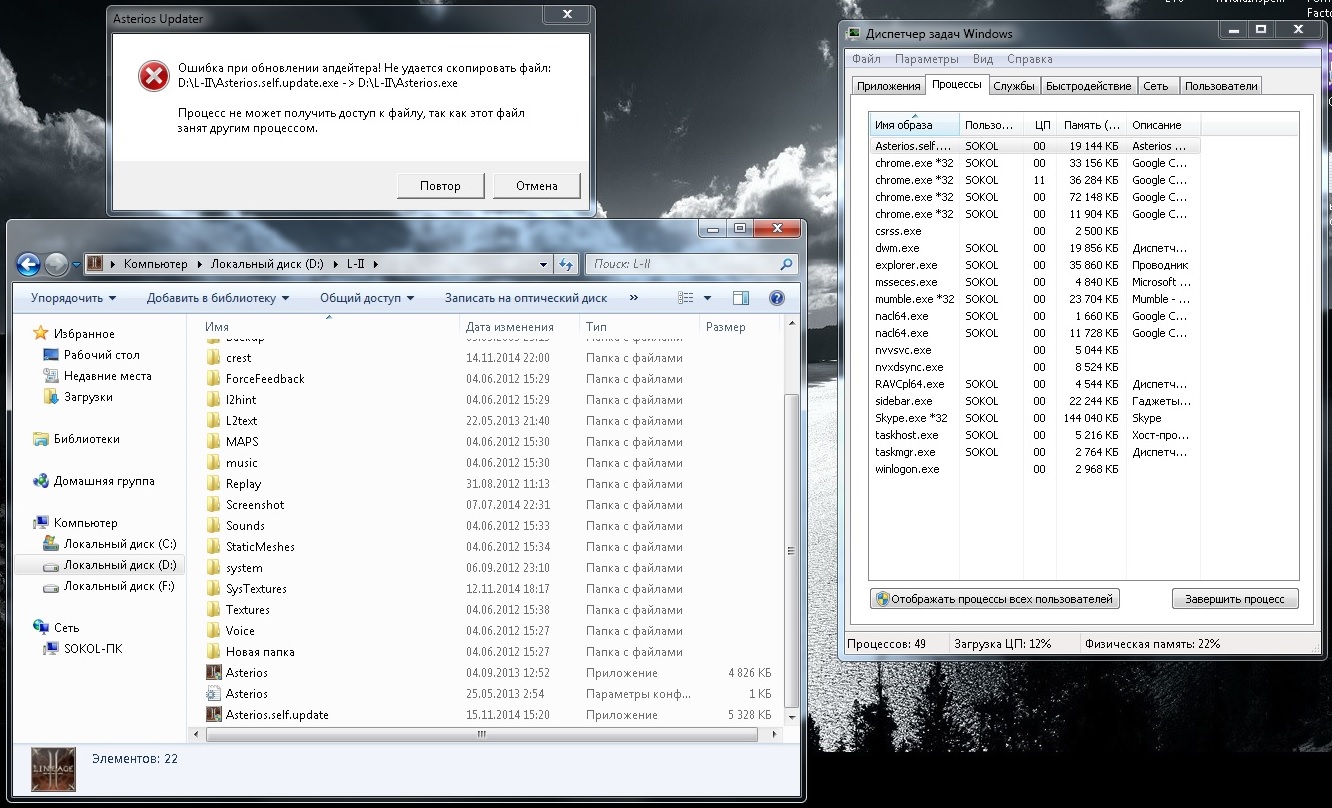Viewport: 1332px width, 808px height.
Task: Click the crest folder icon
Action: coord(213,357)
